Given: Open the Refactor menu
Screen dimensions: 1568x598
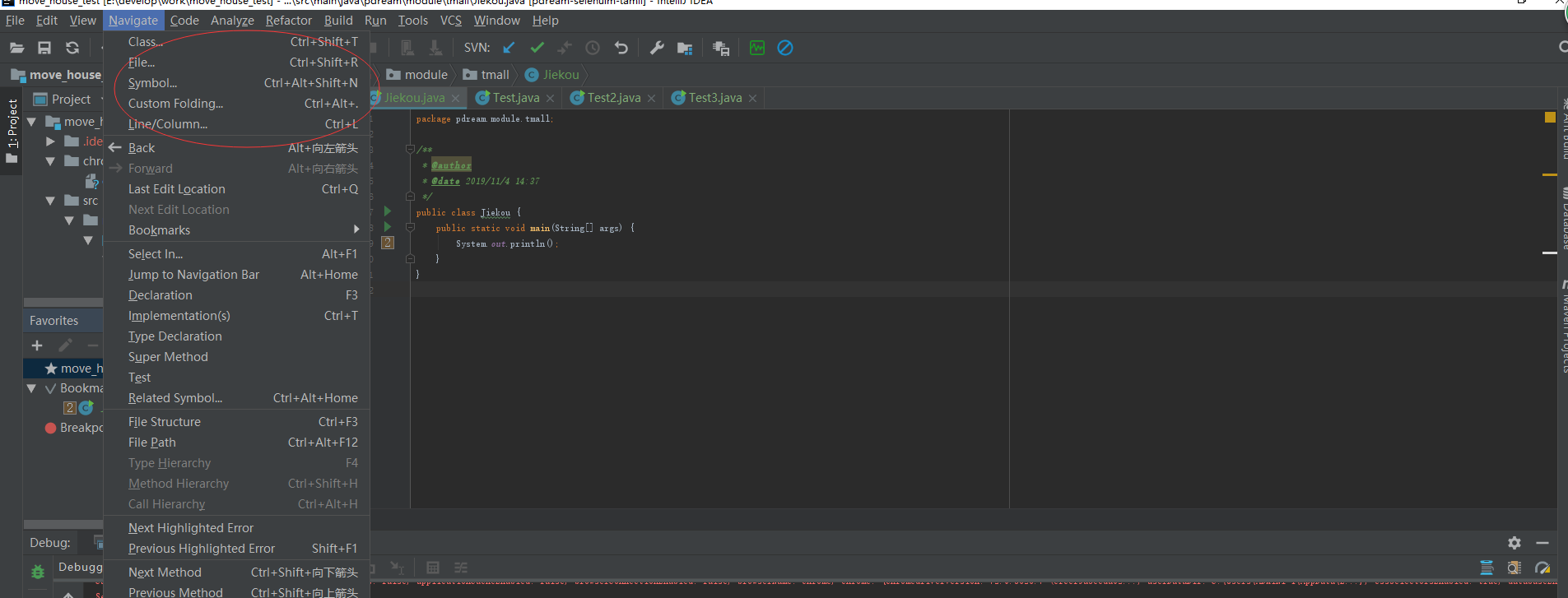Looking at the screenshot, I should click(289, 21).
